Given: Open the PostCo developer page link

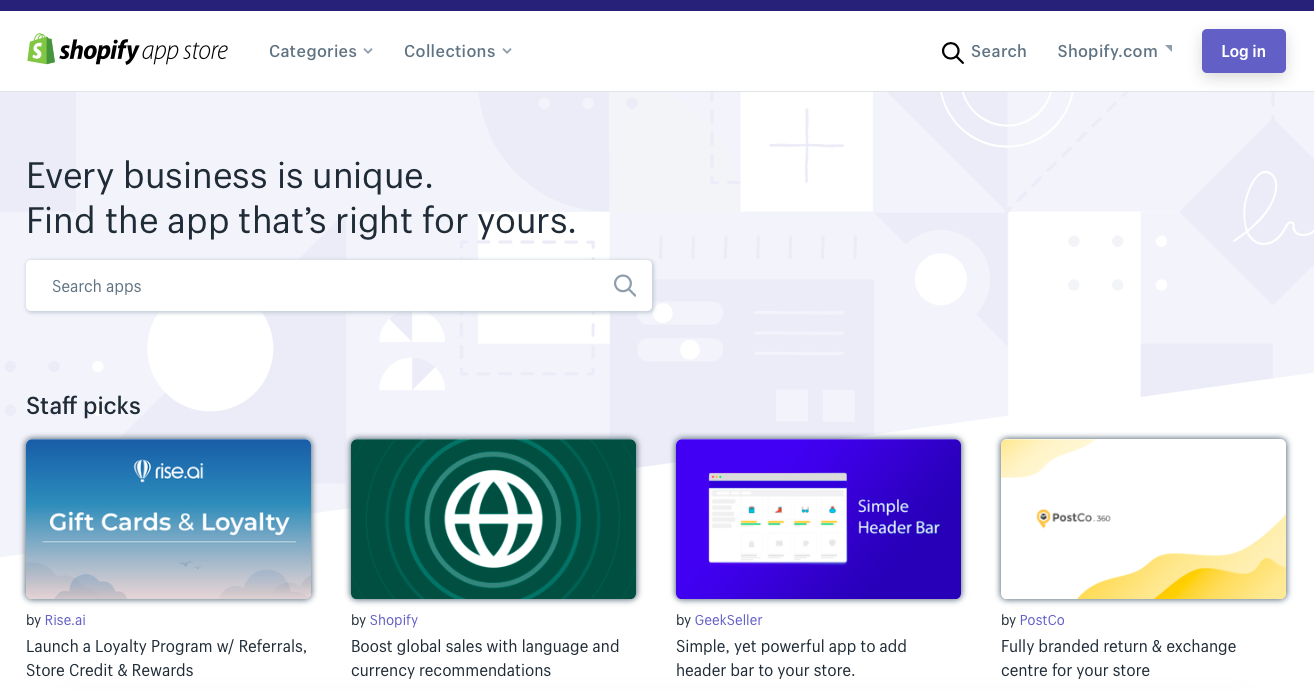Looking at the screenshot, I should click(x=1041, y=620).
